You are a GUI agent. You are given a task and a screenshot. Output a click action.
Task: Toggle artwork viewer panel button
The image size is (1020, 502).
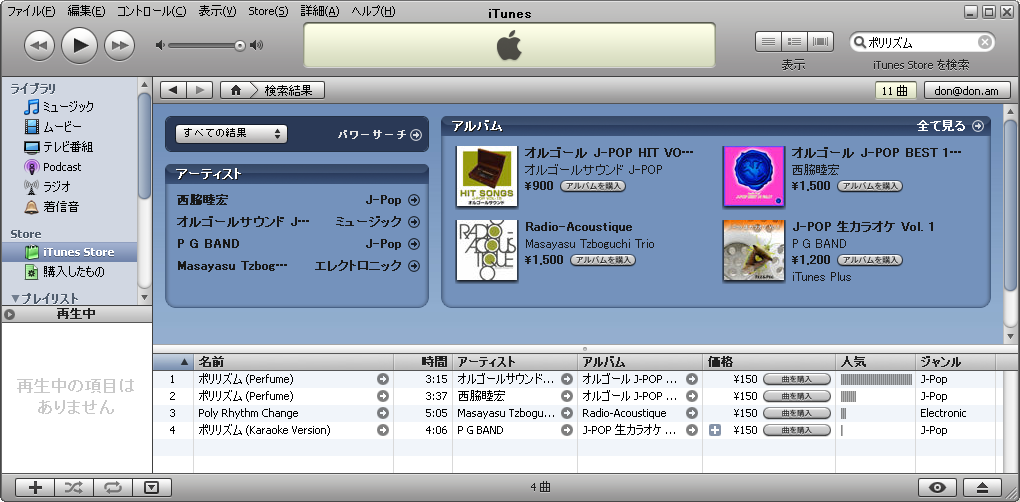(152, 487)
